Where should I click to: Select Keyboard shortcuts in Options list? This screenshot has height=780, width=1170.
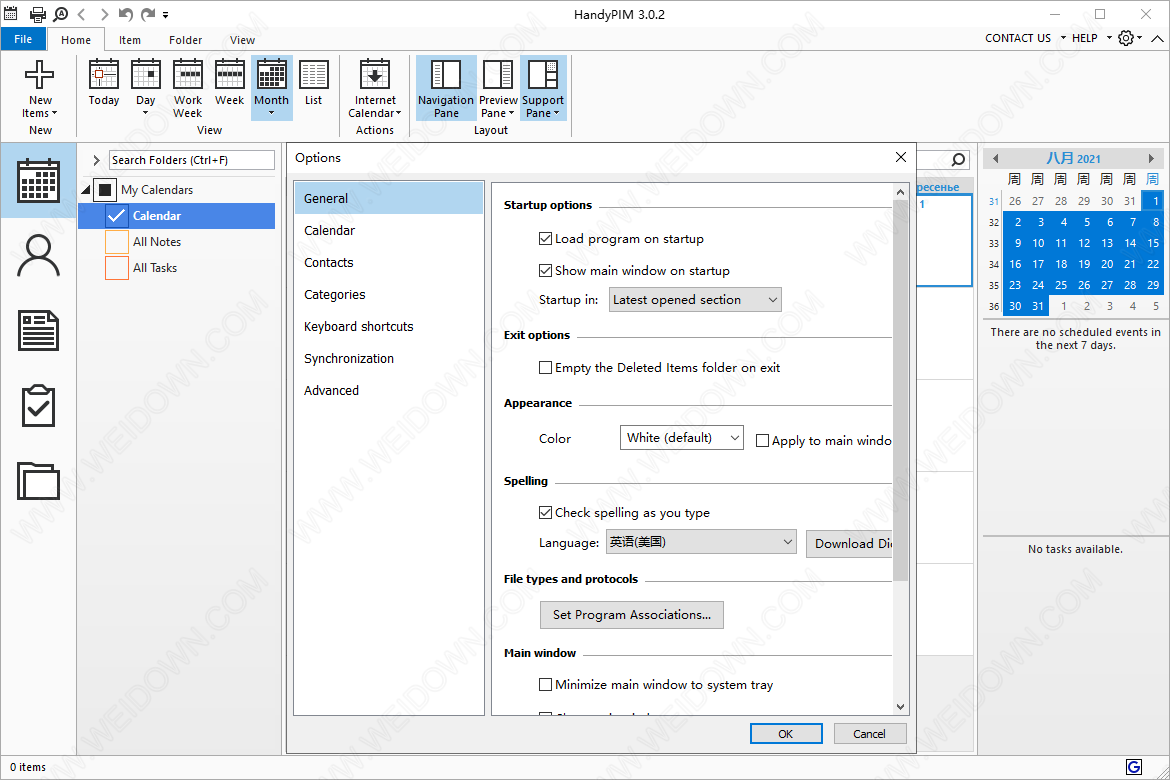pos(389,326)
